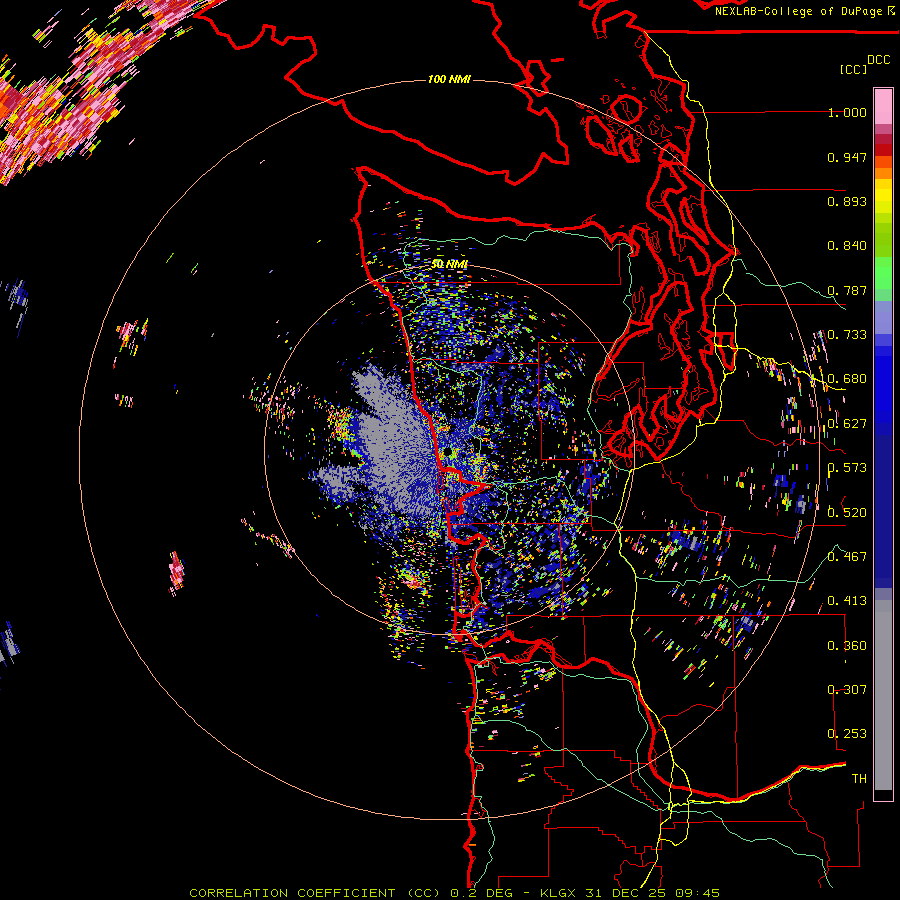Click the CORRELATION COEFFICIENT (CC) caption text
This screenshot has width=900, height=900.
click(x=315, y=893)
